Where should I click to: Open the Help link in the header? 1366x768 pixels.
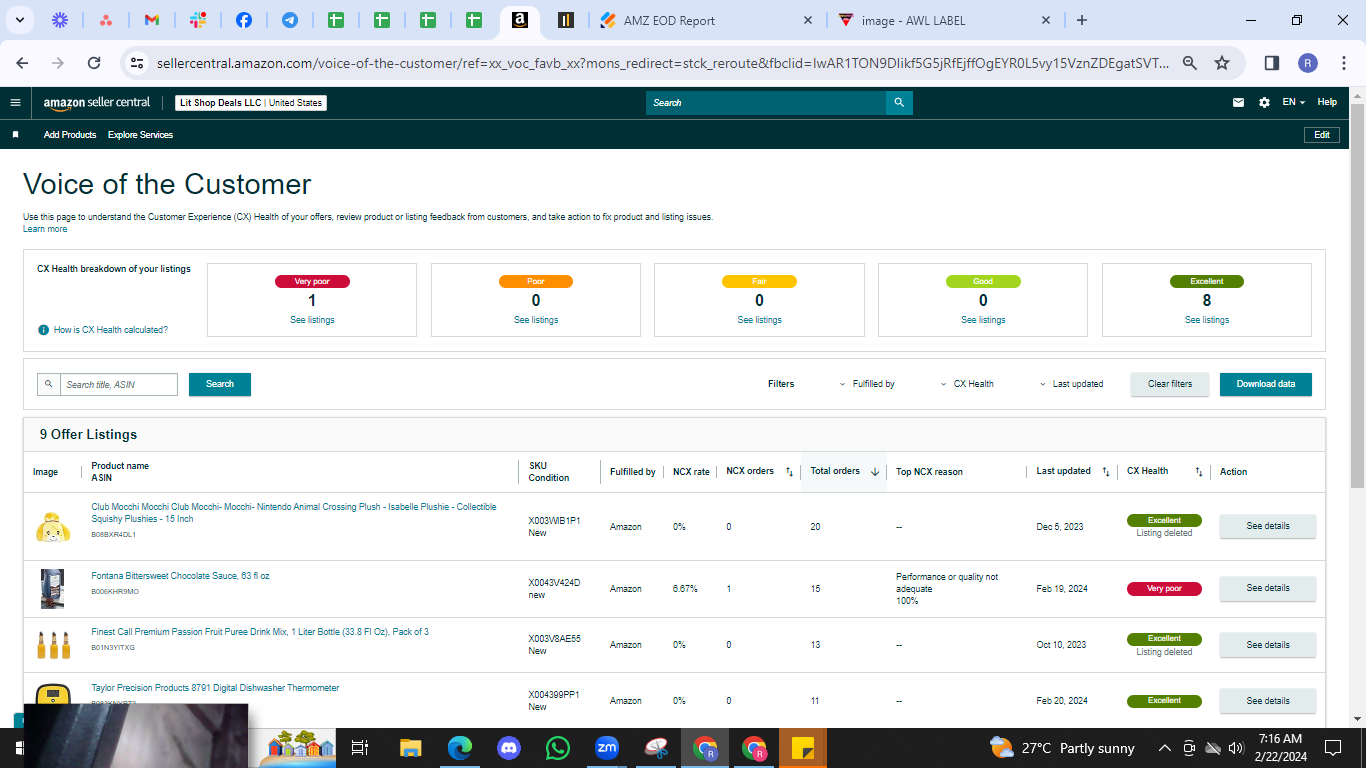point(1327,102)
